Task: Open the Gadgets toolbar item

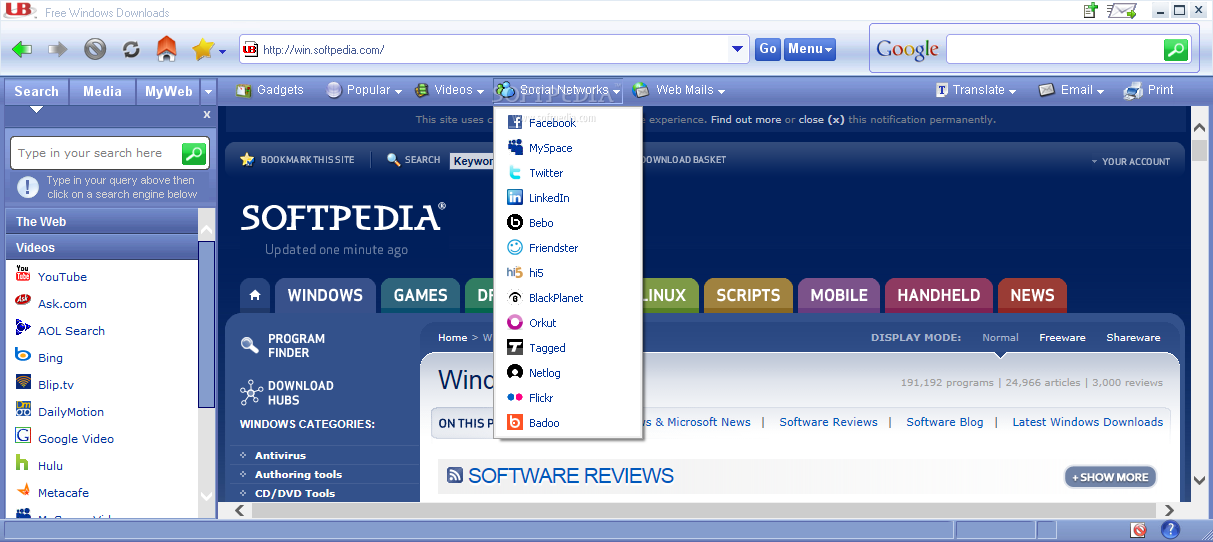Action: (269, 90)
